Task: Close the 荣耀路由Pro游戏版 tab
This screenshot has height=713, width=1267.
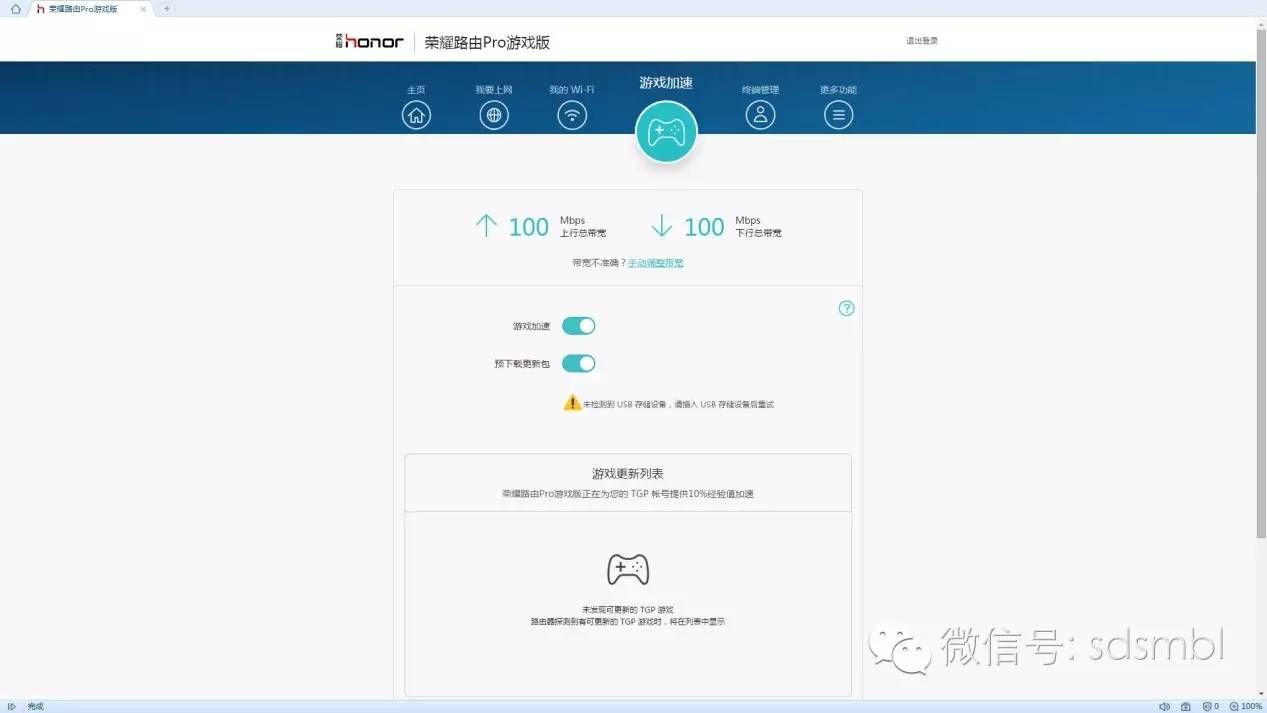Action: (143, 9)
